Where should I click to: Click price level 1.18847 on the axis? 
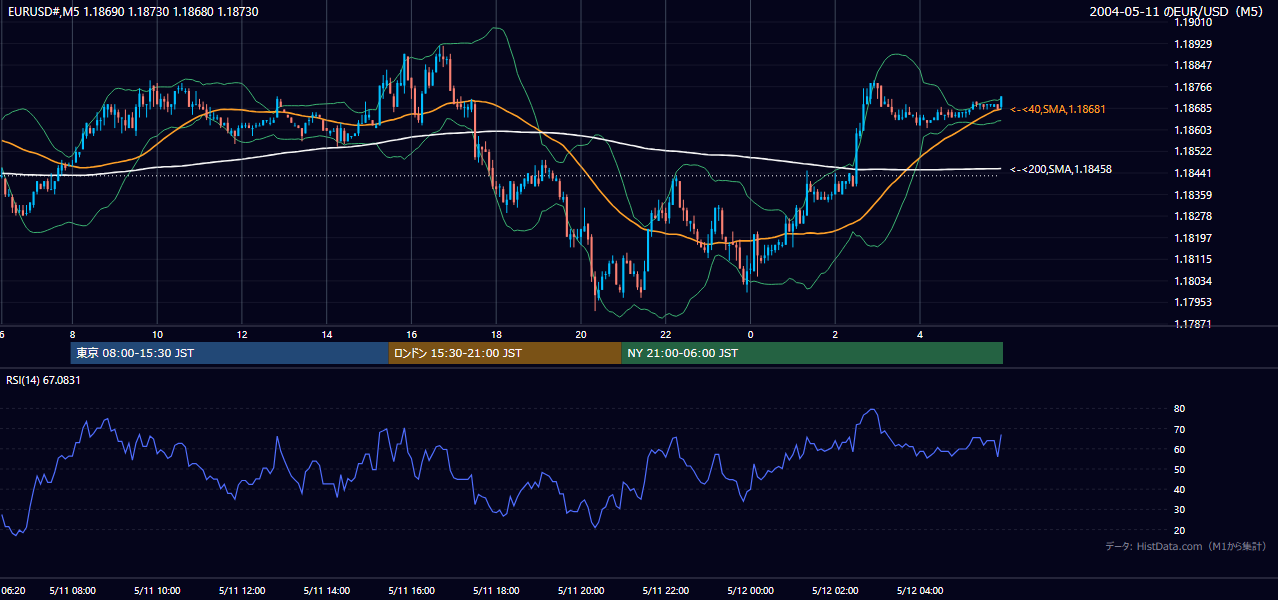(1194, 65)
